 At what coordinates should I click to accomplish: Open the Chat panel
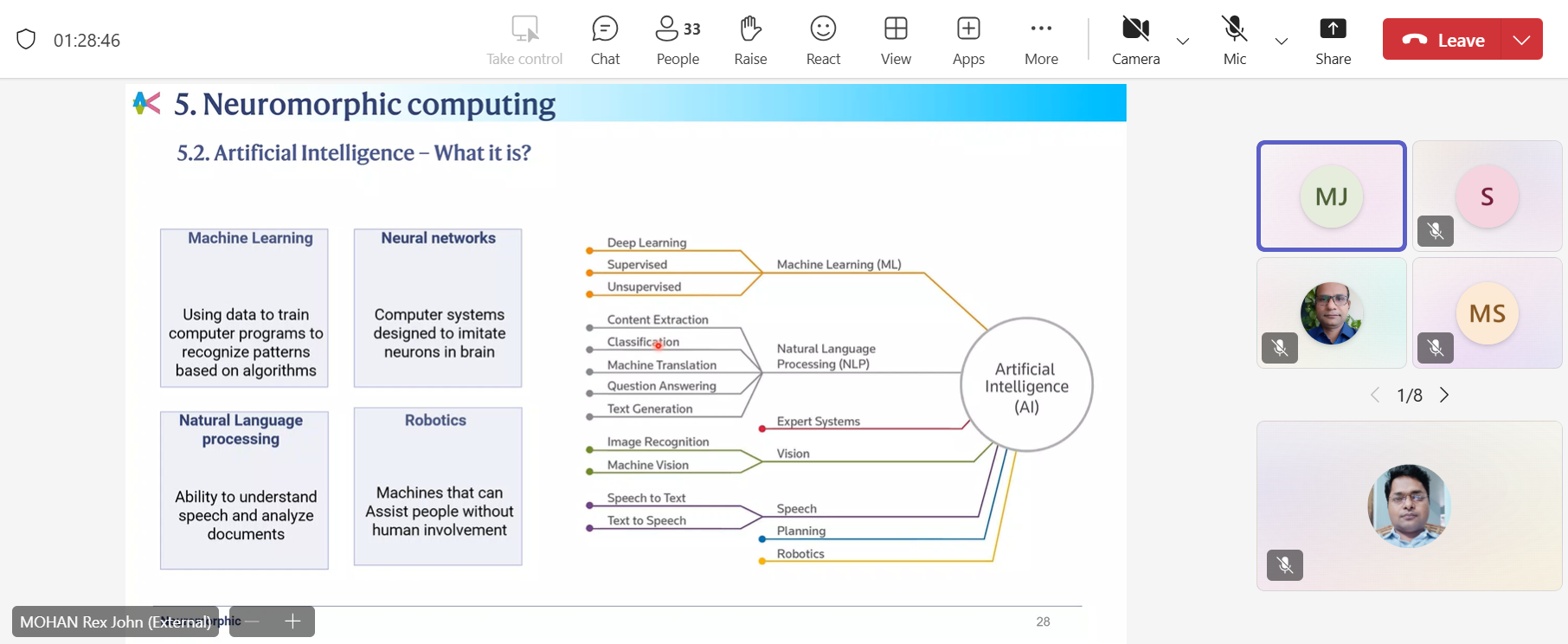[605, 40]
